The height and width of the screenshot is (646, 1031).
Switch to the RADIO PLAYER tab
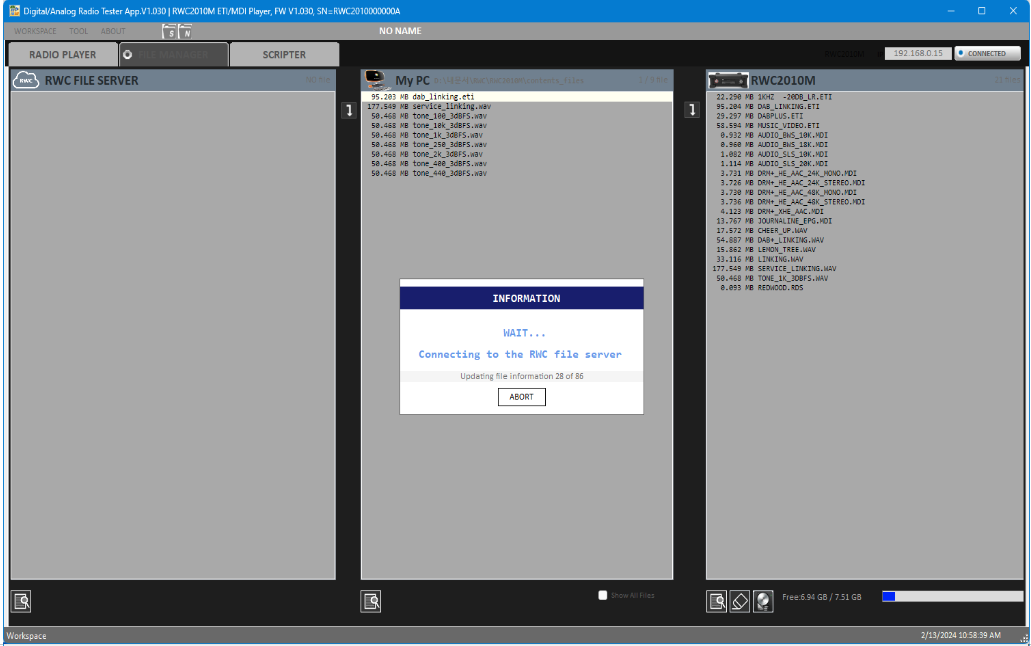click(x=62, y=55)
